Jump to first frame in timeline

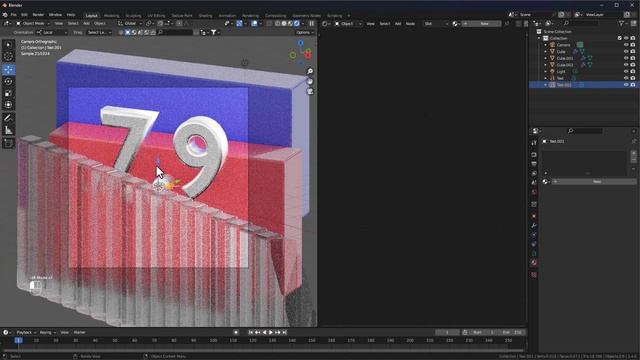point(251,332)
